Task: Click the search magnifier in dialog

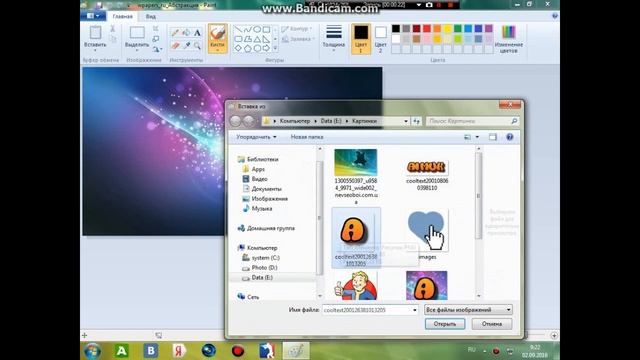Action: (x=514, y=121)
